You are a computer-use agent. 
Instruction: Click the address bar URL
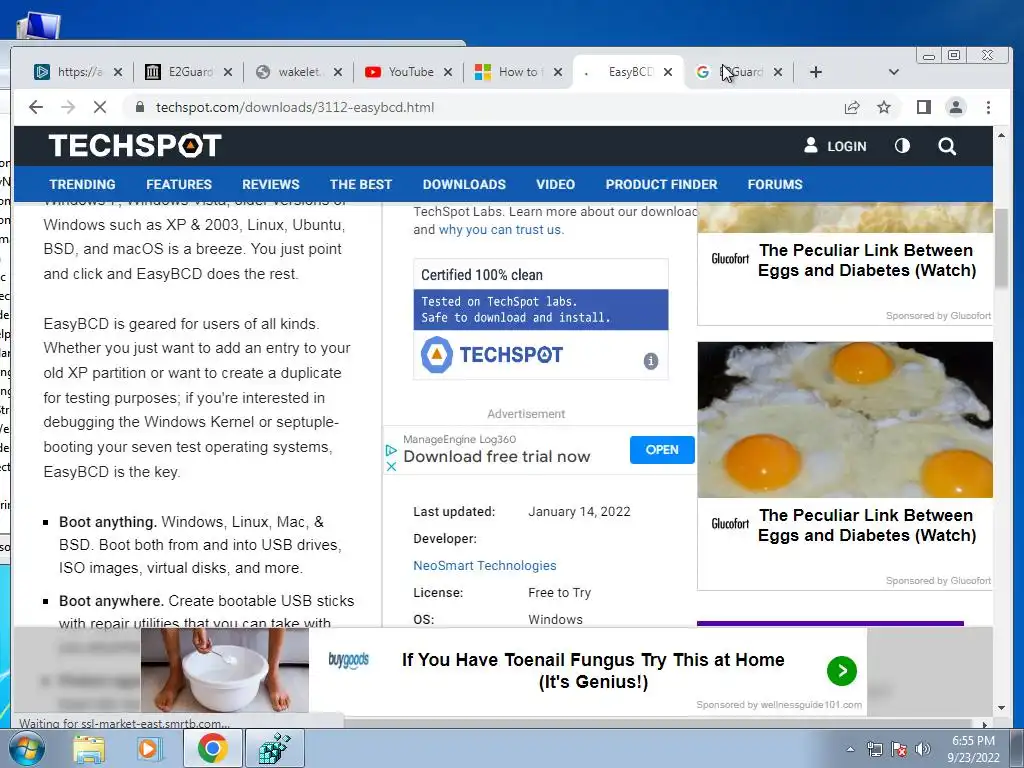click(295, 107)
